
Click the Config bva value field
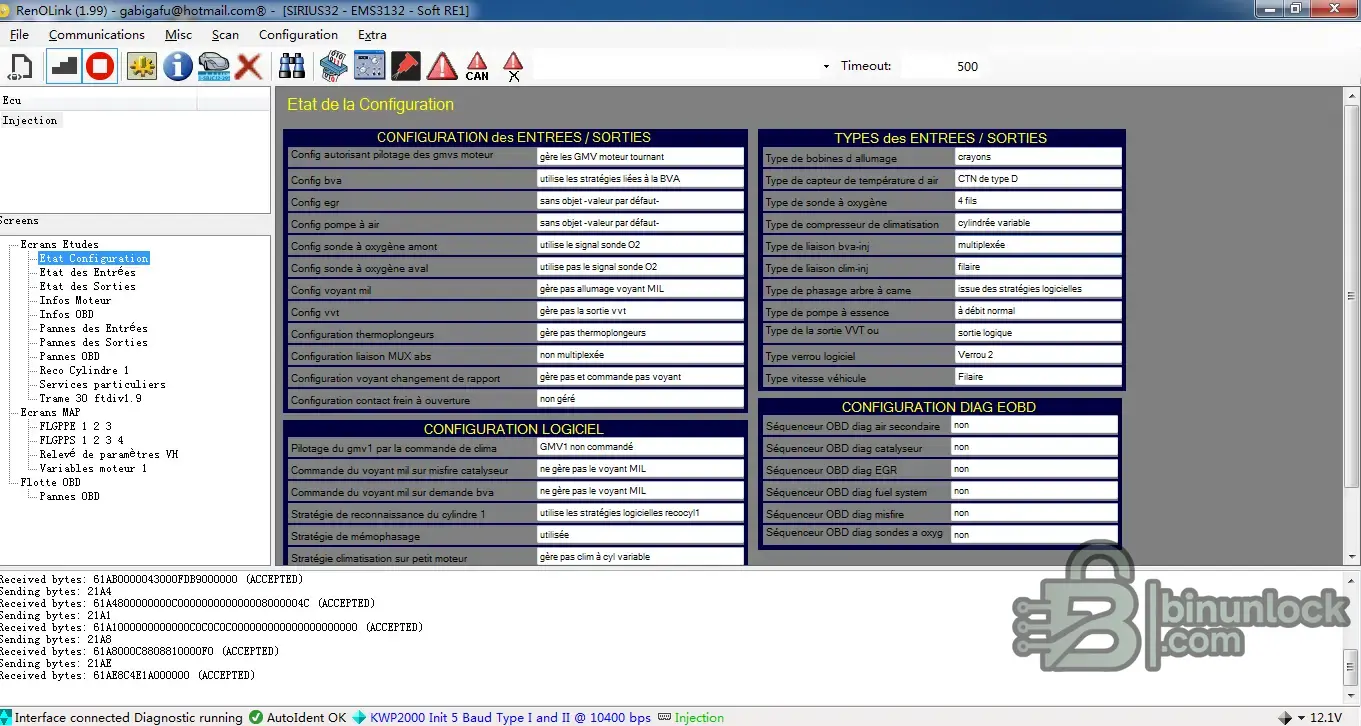(x=640, y=179)
